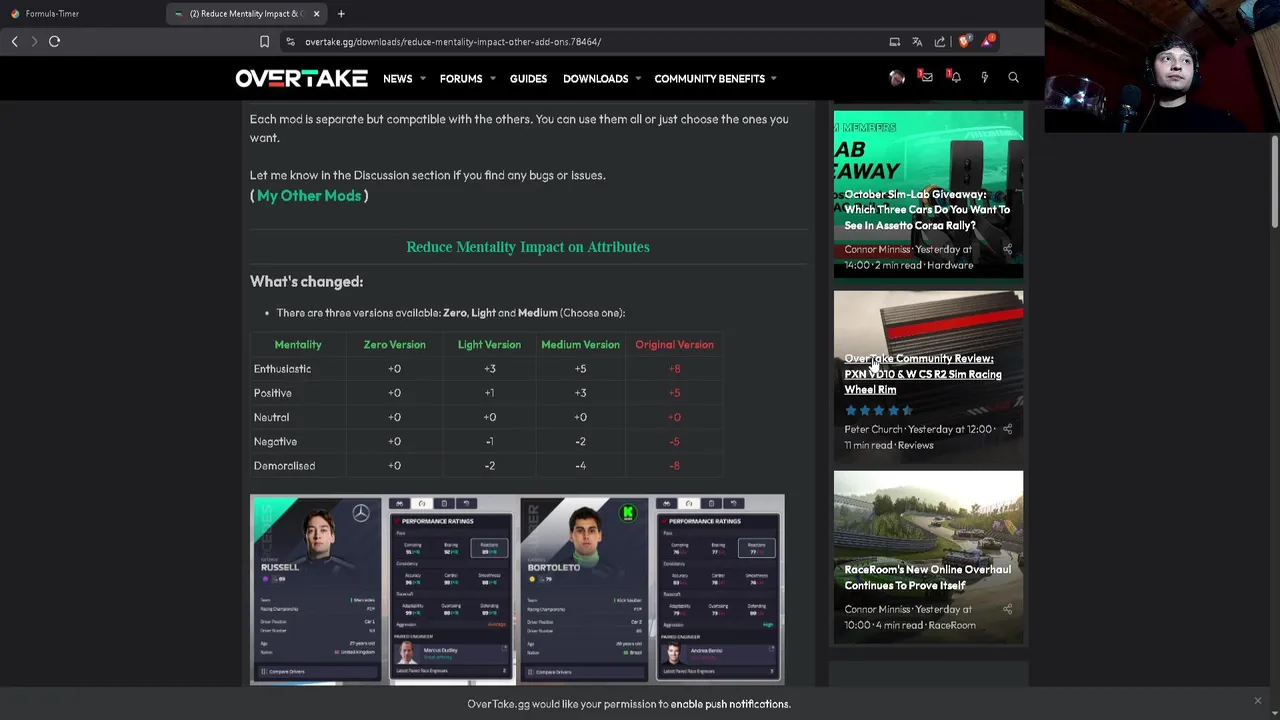Open the My Other Mods link
Viewport: 1280px width, 720px height.
point(309,196)
